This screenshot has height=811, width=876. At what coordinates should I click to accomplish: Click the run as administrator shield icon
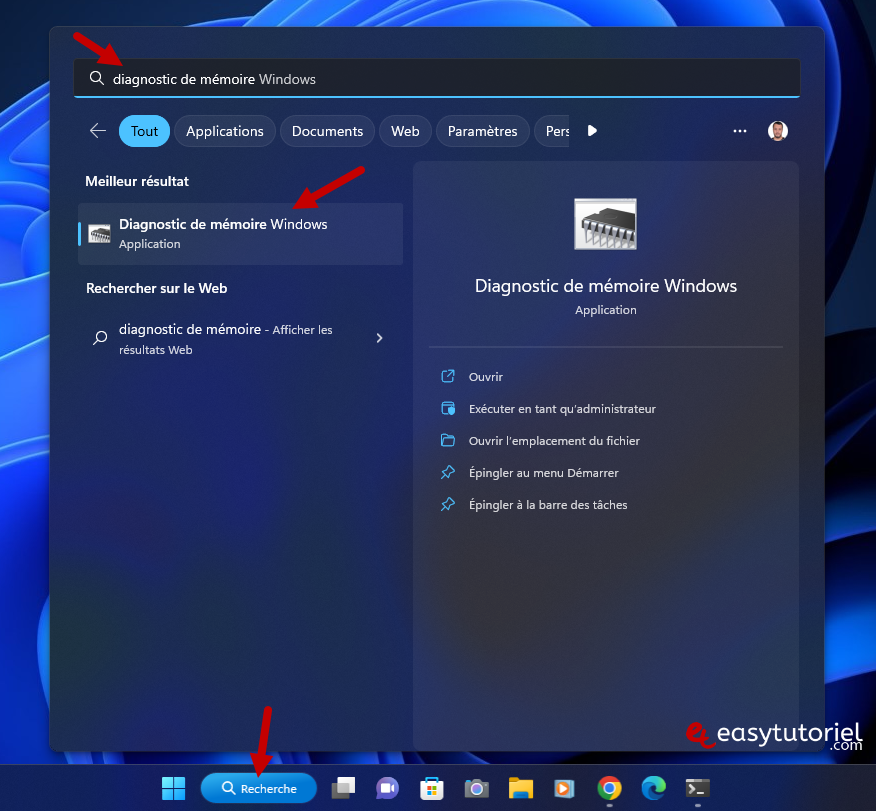pos(448,408)
